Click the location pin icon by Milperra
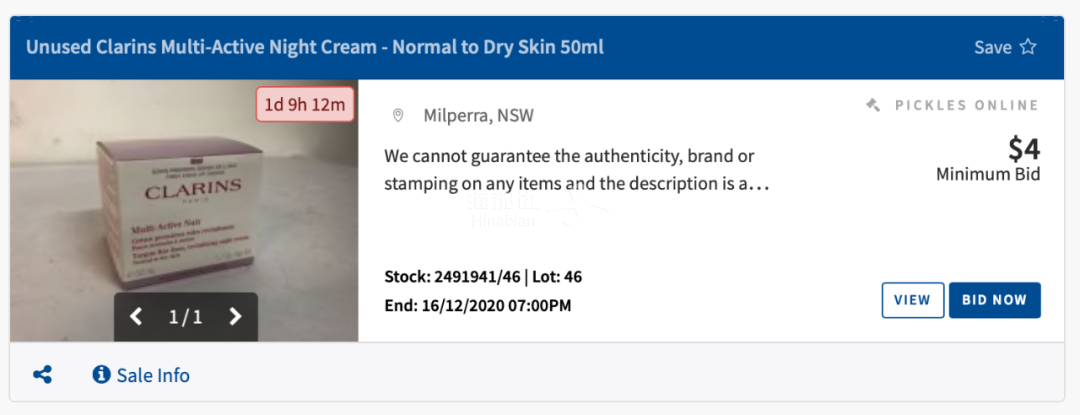 click(x=397, y=116)
